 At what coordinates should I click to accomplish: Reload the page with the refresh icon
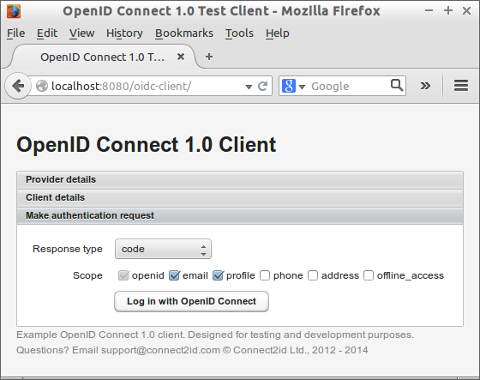(263, 86)
